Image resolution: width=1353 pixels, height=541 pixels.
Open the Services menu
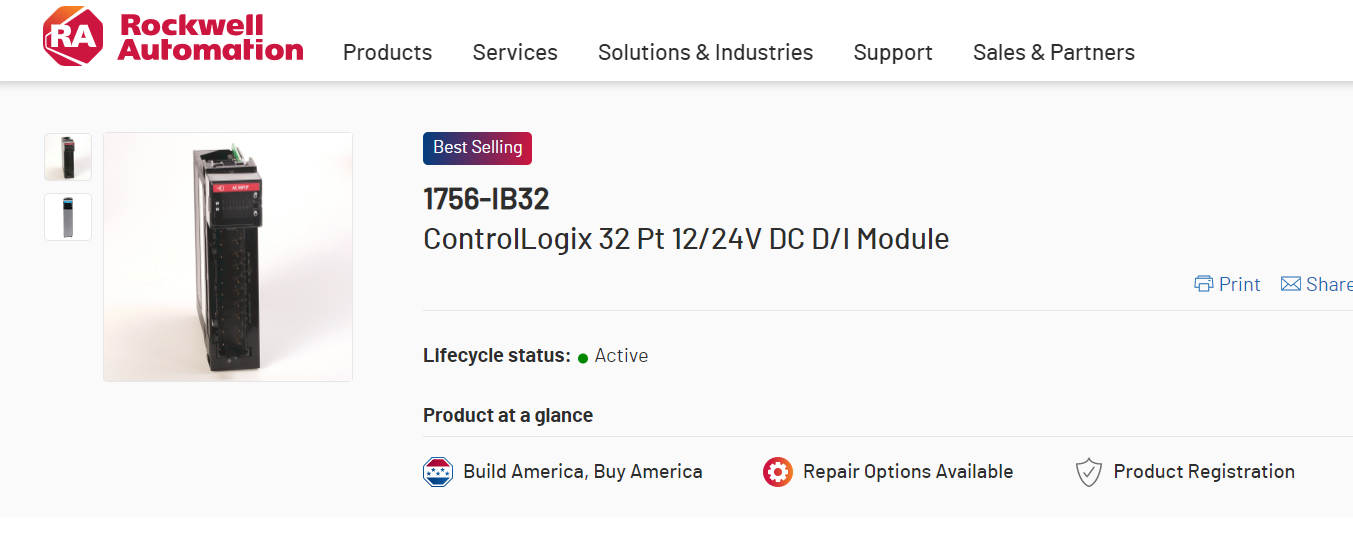click(x=515, y=52)
